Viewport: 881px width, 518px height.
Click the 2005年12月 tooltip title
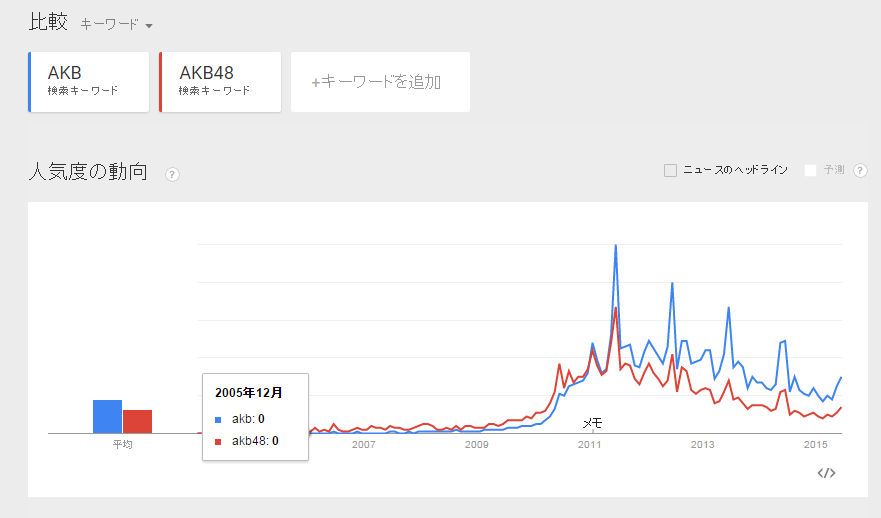(249, 392)
